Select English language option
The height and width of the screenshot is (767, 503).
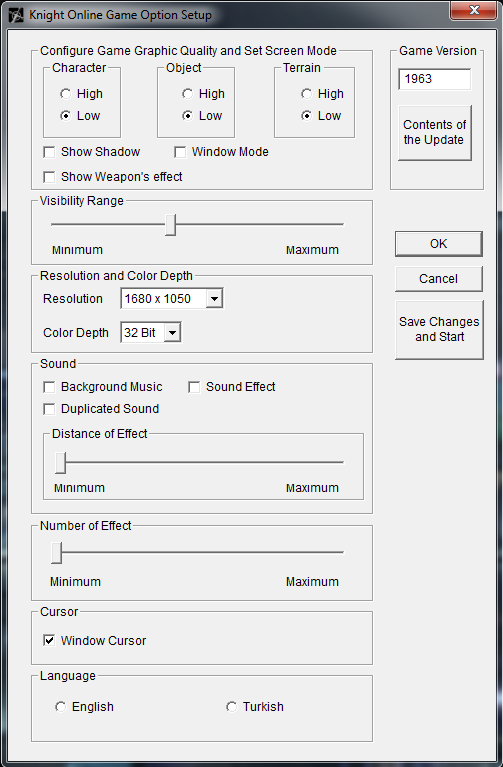60,707
